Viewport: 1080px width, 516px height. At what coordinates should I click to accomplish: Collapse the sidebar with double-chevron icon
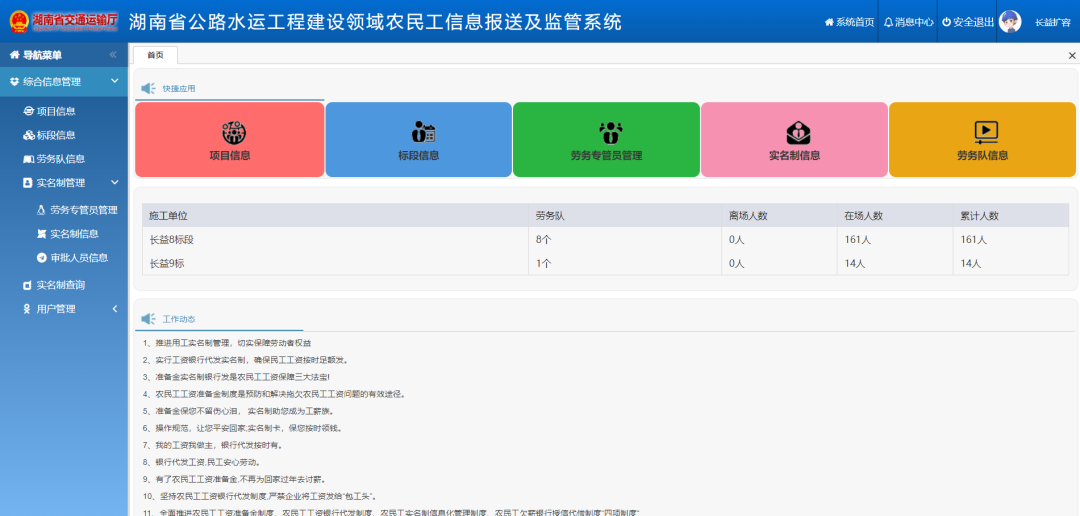coord(113,55)
